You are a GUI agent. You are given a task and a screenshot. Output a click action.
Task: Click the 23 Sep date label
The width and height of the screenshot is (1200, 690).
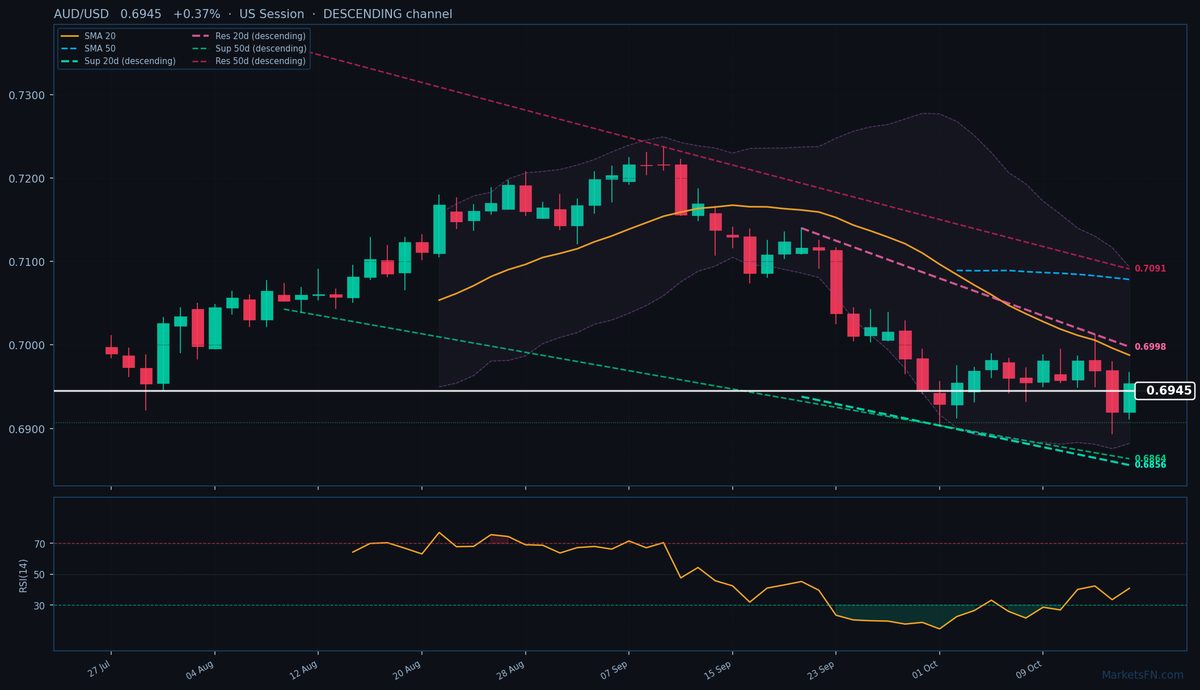pos(822,669)
